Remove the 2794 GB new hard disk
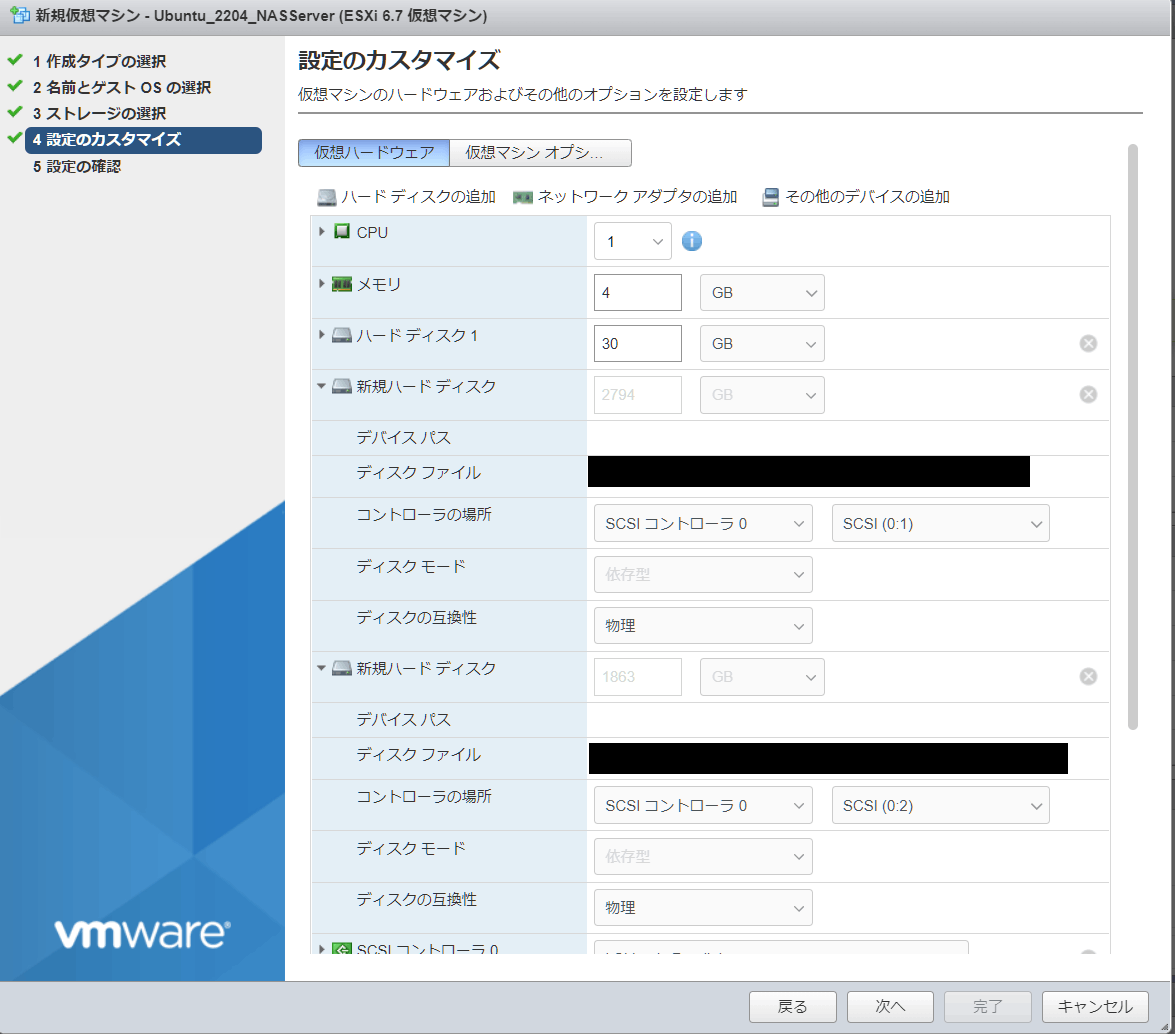Screen dimensions: 1175x1034 click(x=1088, y=394)
